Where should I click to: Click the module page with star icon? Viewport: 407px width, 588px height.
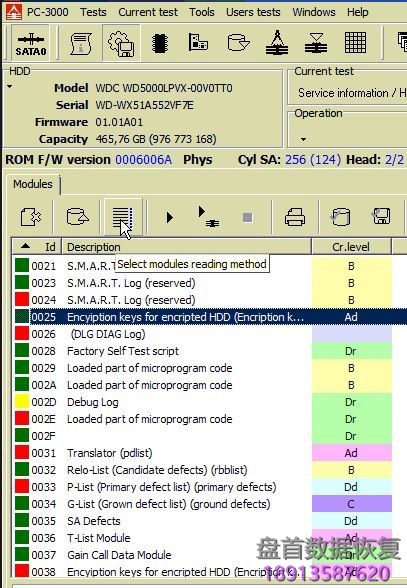point(31,217)
